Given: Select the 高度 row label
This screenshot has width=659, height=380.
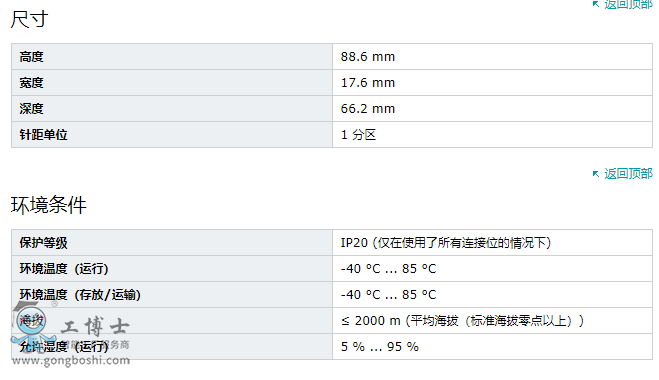Looking at the screenshot, I should point(32,57).
